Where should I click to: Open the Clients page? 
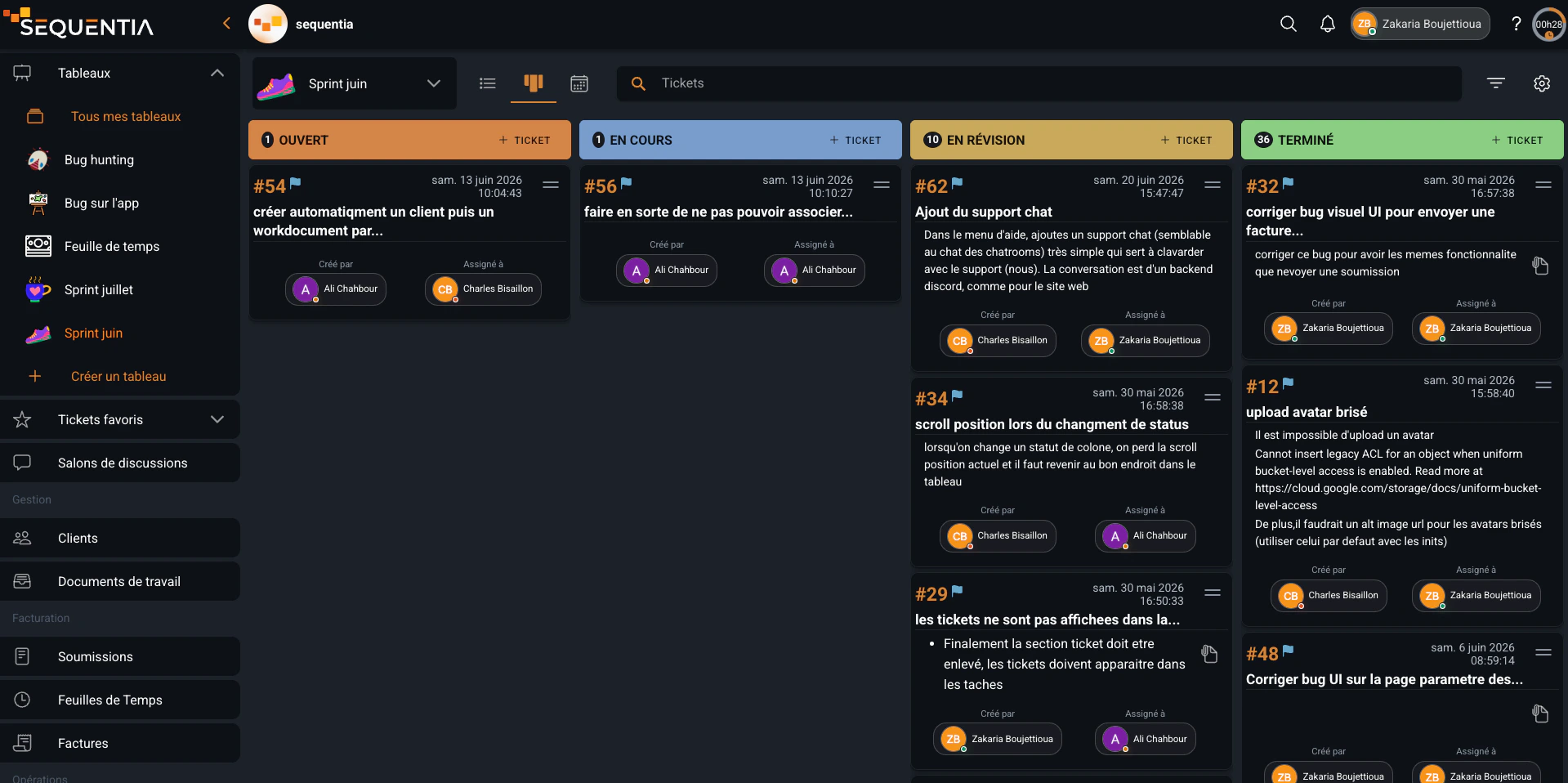coord(120,538)
